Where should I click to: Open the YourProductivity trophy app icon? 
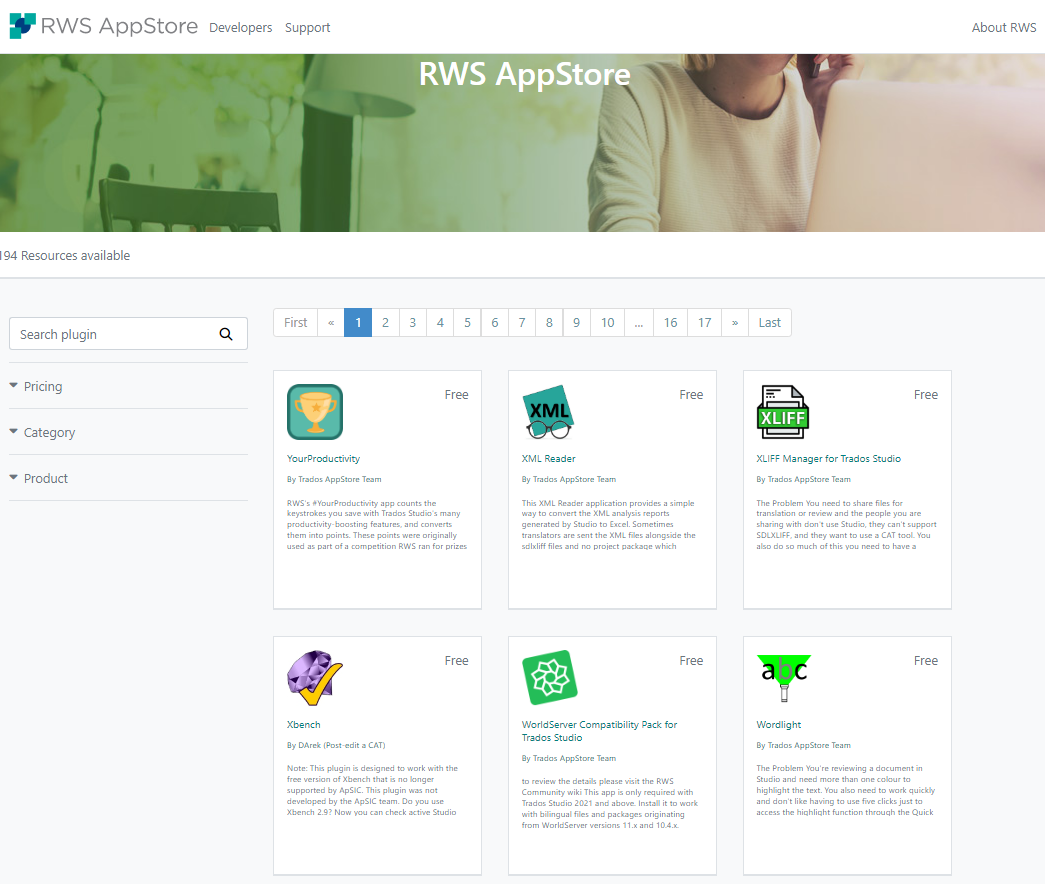tap(314, 411)
